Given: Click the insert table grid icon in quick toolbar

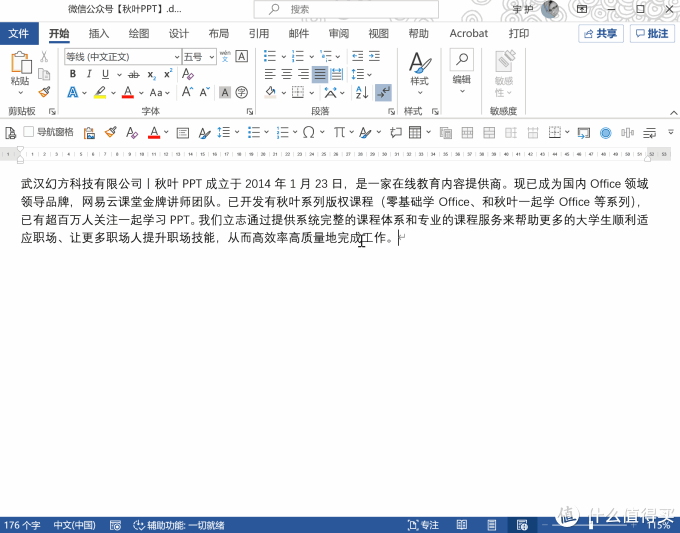Looking at the screenshot, I should [415, 132].
